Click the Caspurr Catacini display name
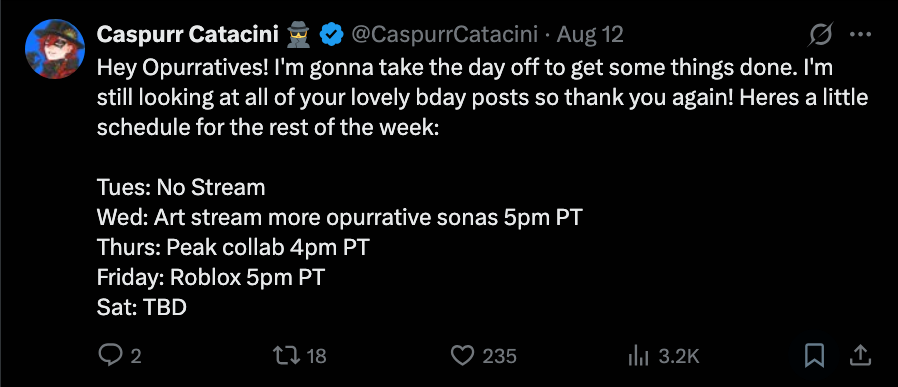 pyautogui.click(x=187, y=35)
